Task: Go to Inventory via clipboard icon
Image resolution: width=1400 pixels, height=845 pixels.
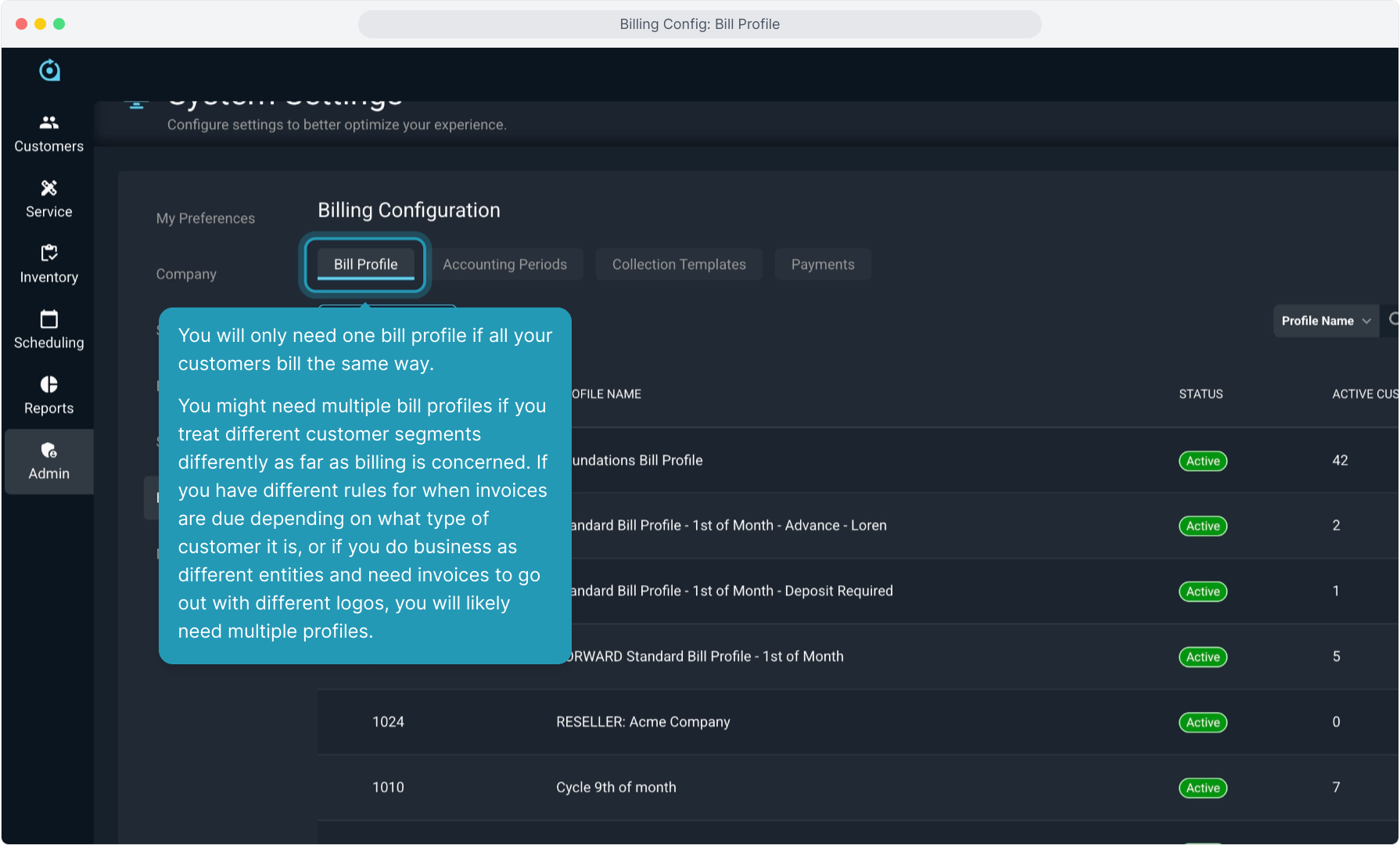Action: [x=48, y=253]
